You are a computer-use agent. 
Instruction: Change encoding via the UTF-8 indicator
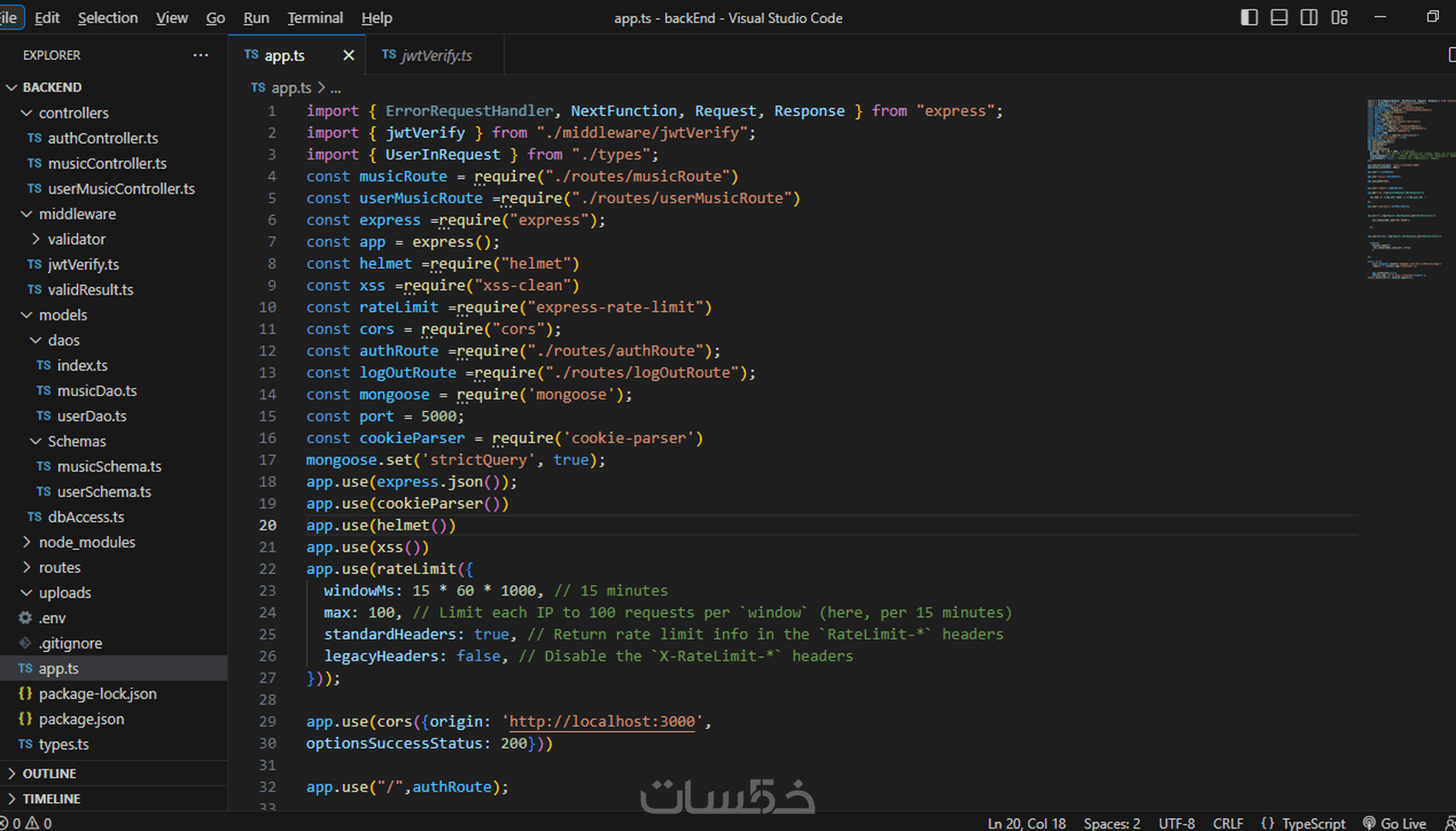coord(1177,823)
